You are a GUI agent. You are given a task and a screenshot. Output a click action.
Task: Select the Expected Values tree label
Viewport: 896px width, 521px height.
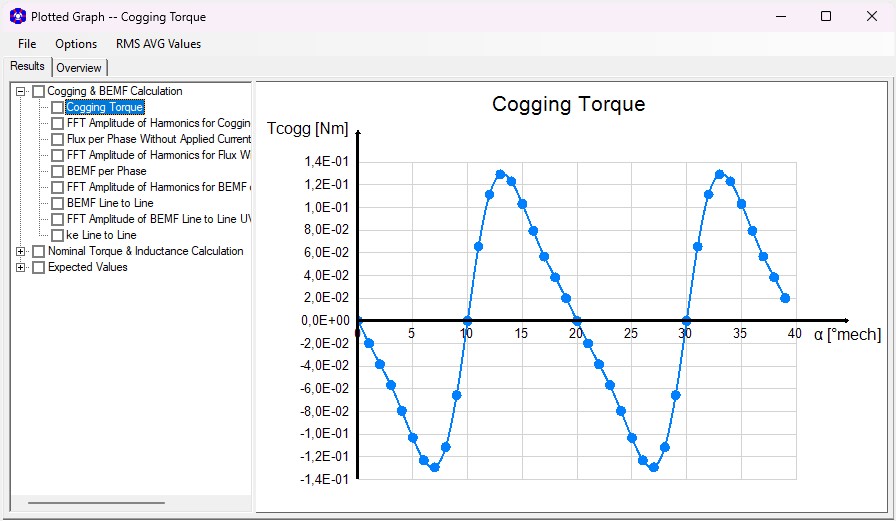87,267
